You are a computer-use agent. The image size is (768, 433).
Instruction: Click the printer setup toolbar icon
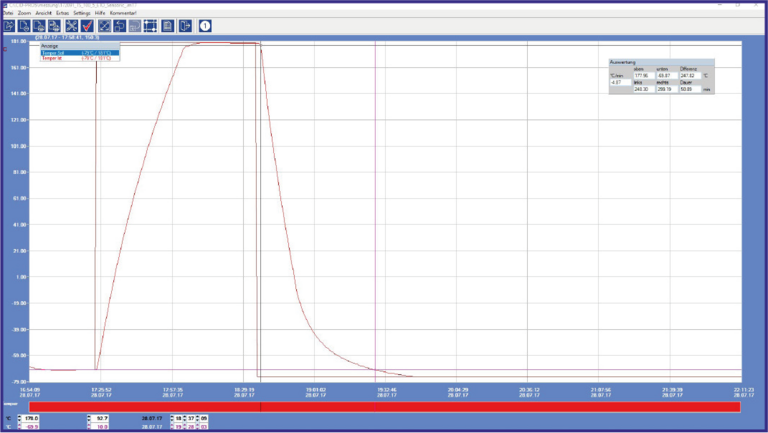(54, 26)
